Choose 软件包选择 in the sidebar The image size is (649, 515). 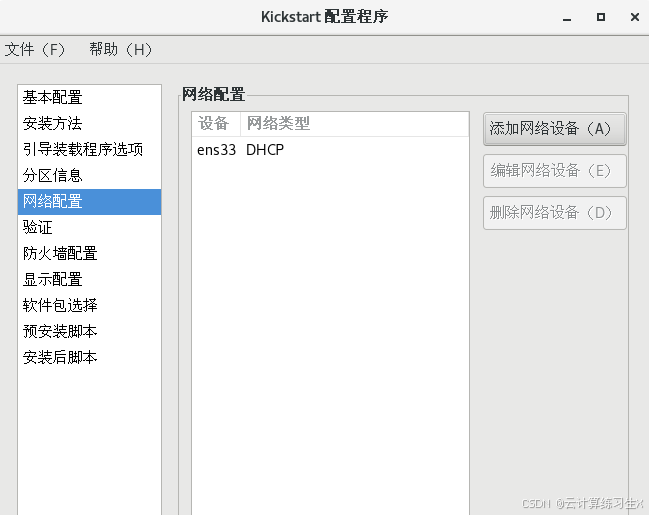89,306
